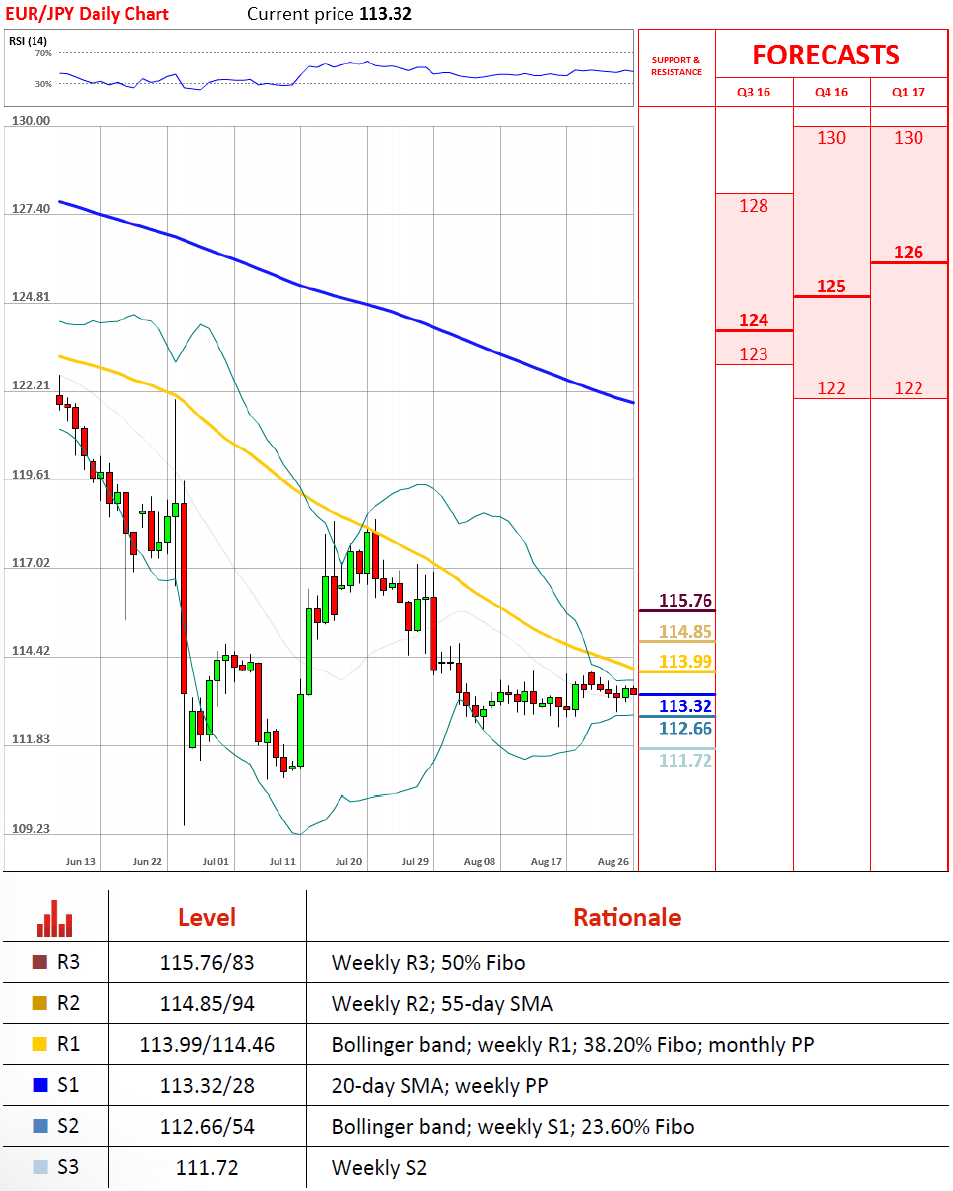Click the Weekly S2 rationale
The width and height of the screenshot is (953, 1191).
379,1167
